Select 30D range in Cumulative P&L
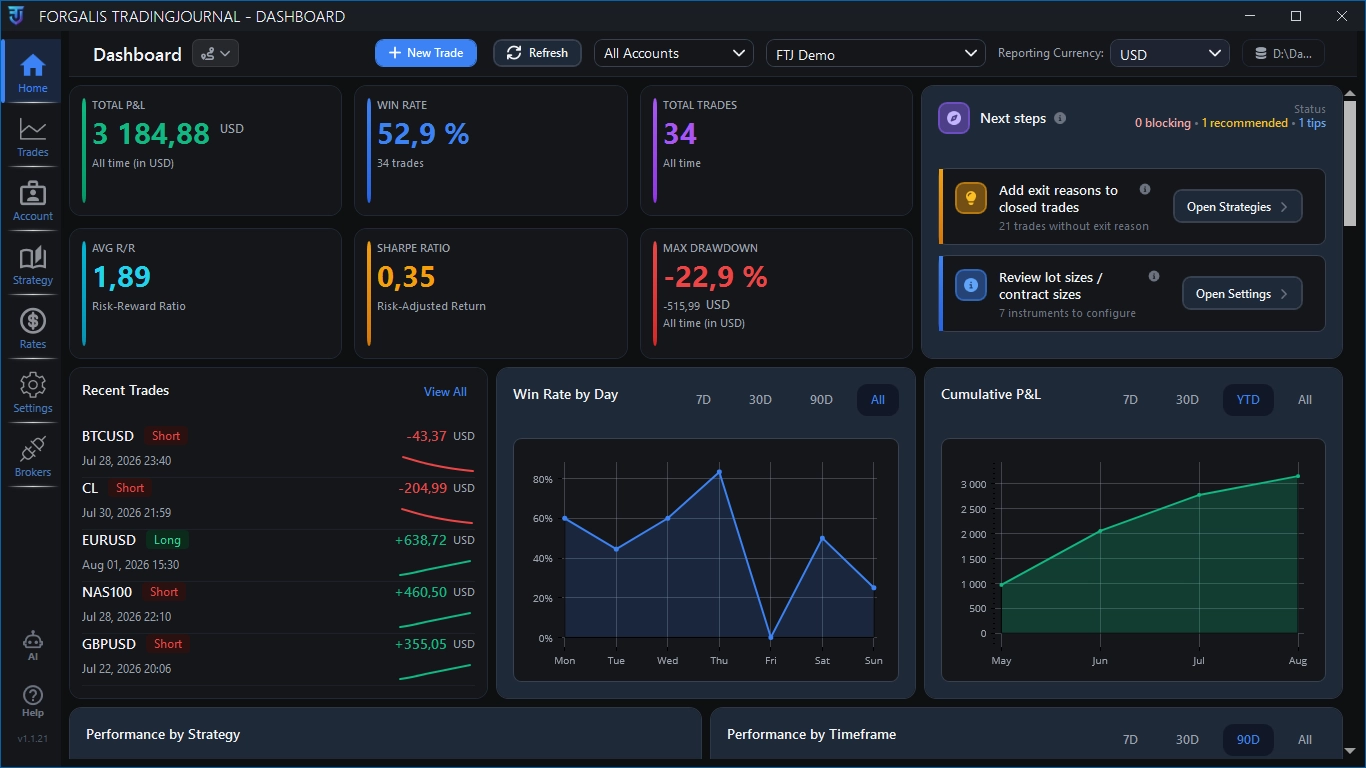Screen dimensions: 1366x768 coord(1187,400)
